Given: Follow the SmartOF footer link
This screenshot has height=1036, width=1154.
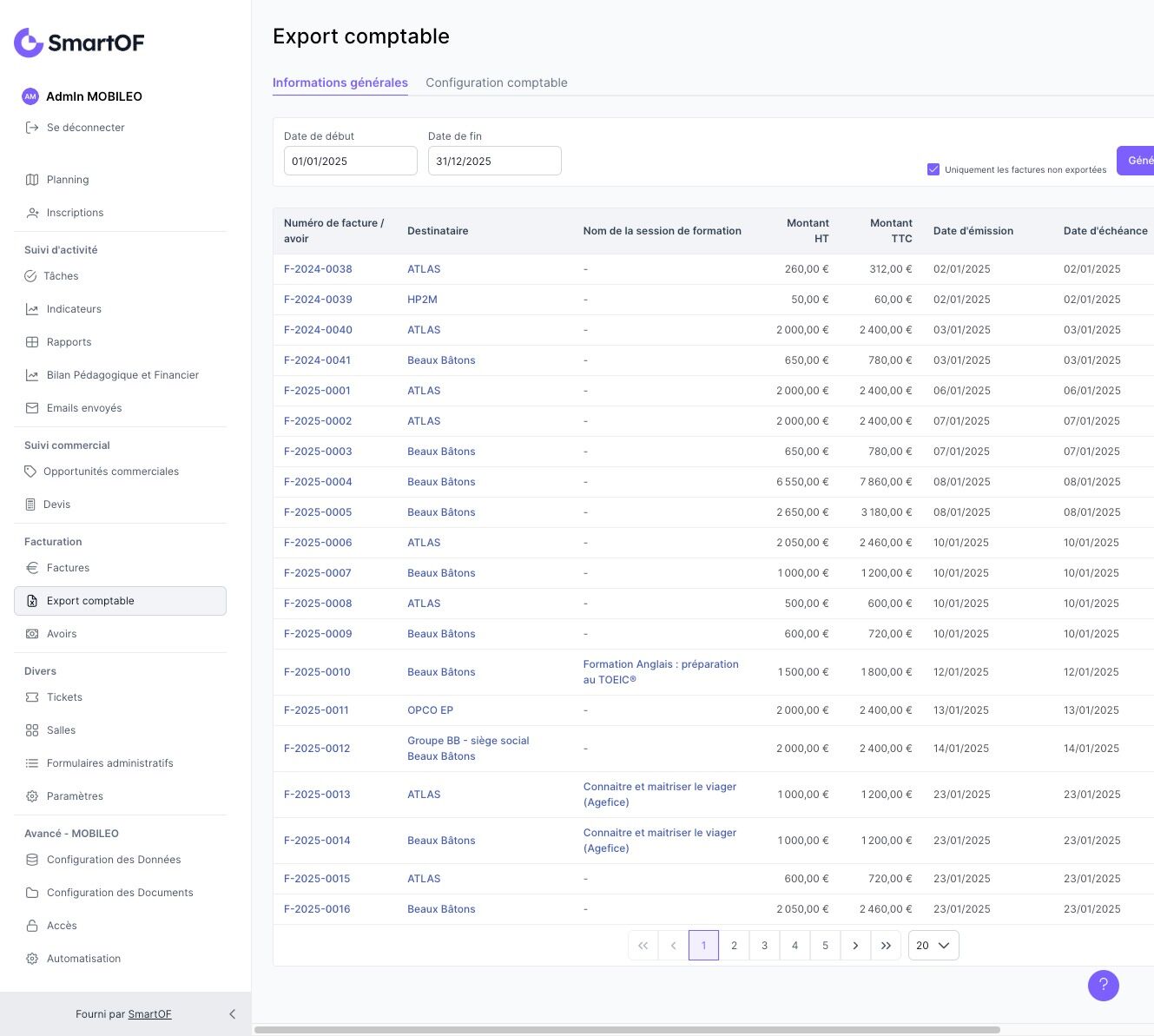Looking at the screenshot, I should tap(149, 1014).
